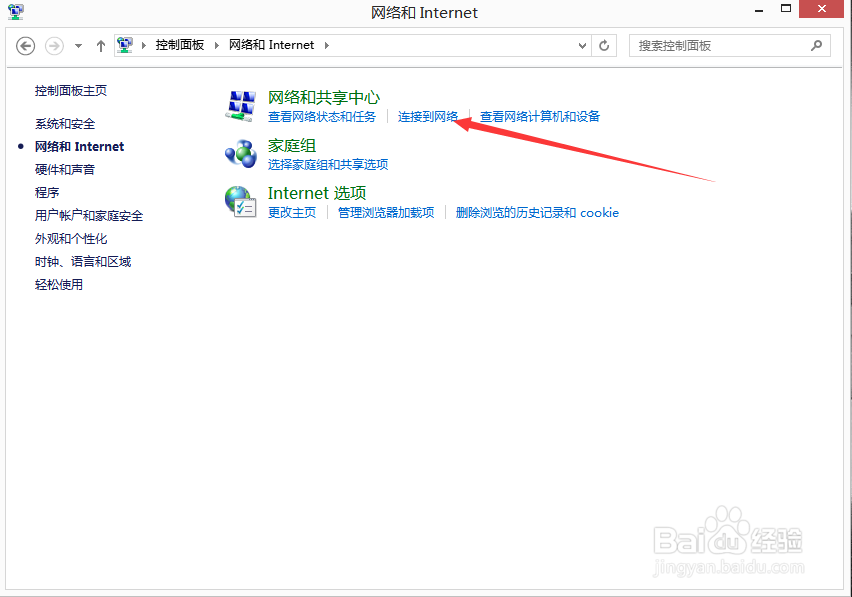Open Internet 选项 using its icon
This screenshot has width=852, height=597.
click(240, 201)
